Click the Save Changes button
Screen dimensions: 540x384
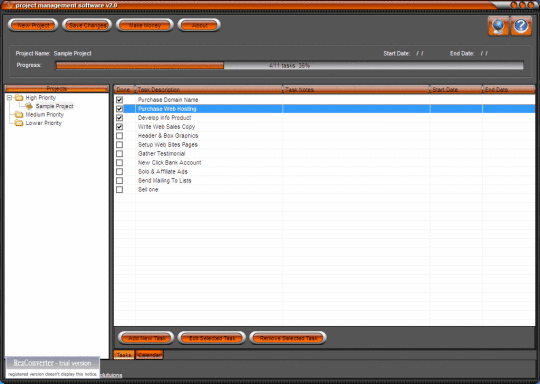[x=87, y=25]
